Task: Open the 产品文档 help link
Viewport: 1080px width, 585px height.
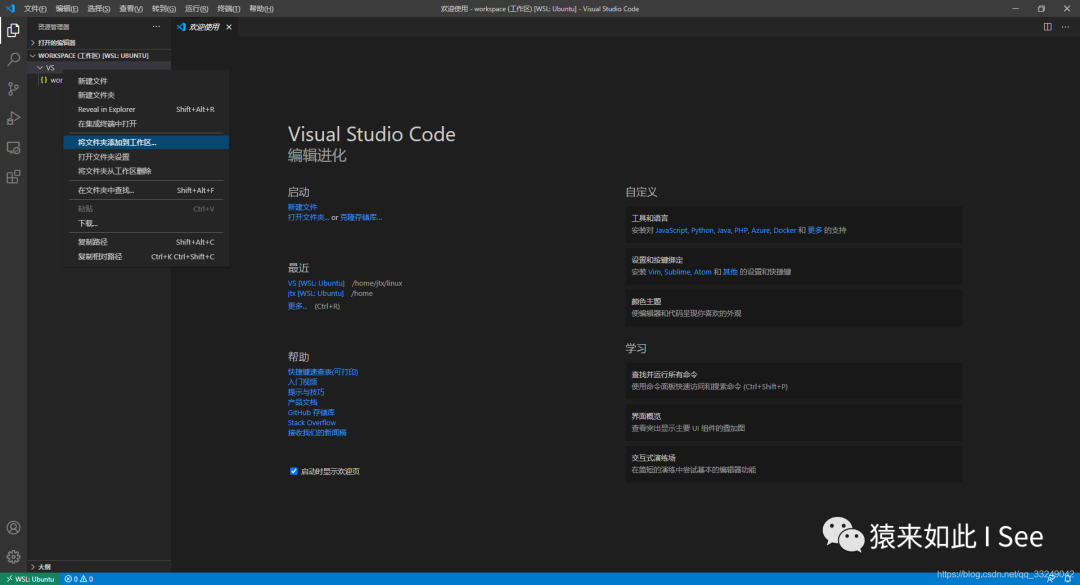Action: (x=302, y=402)
